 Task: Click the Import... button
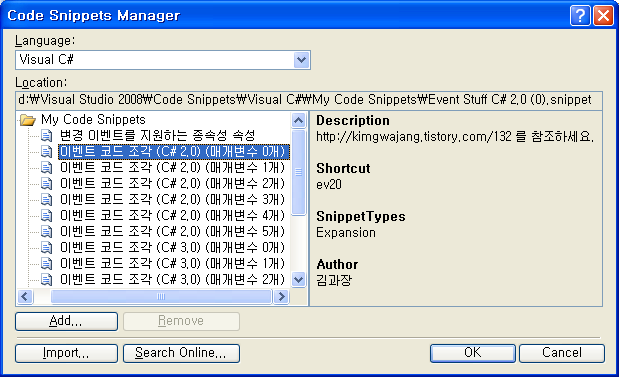point(66,353)
